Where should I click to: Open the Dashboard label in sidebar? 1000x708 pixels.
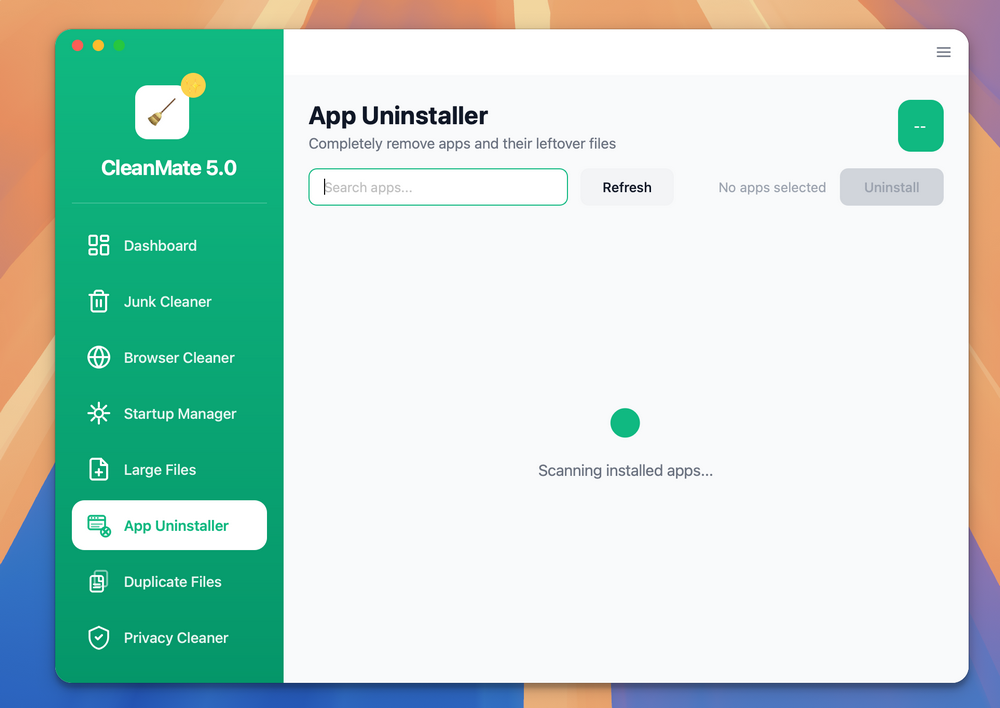(160, 246)
